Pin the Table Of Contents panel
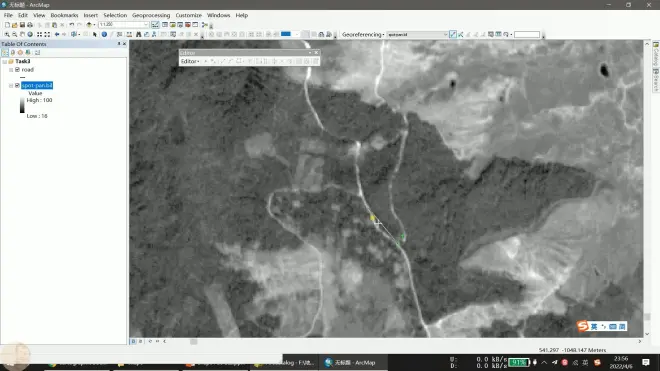The image size is (660, 371). pos(119,44)
